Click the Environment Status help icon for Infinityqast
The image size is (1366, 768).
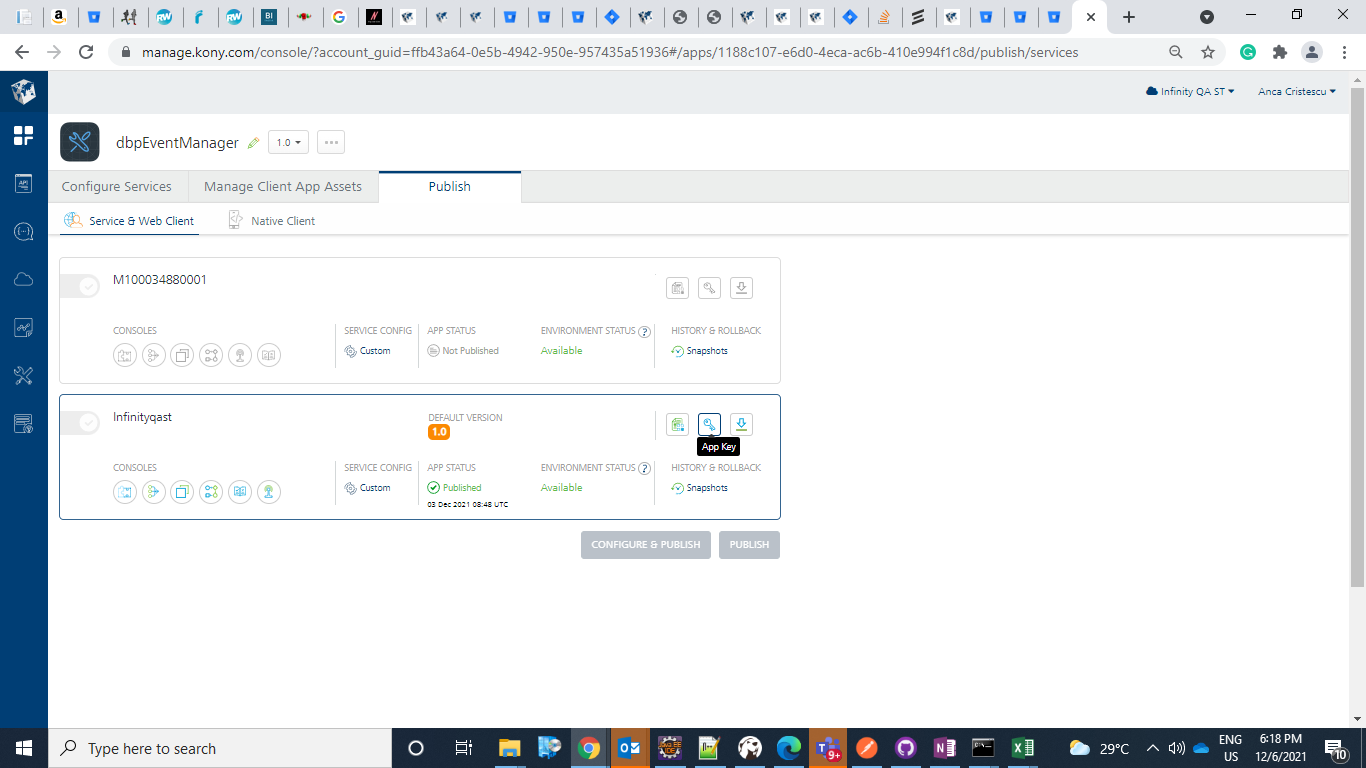pos(645,468)
